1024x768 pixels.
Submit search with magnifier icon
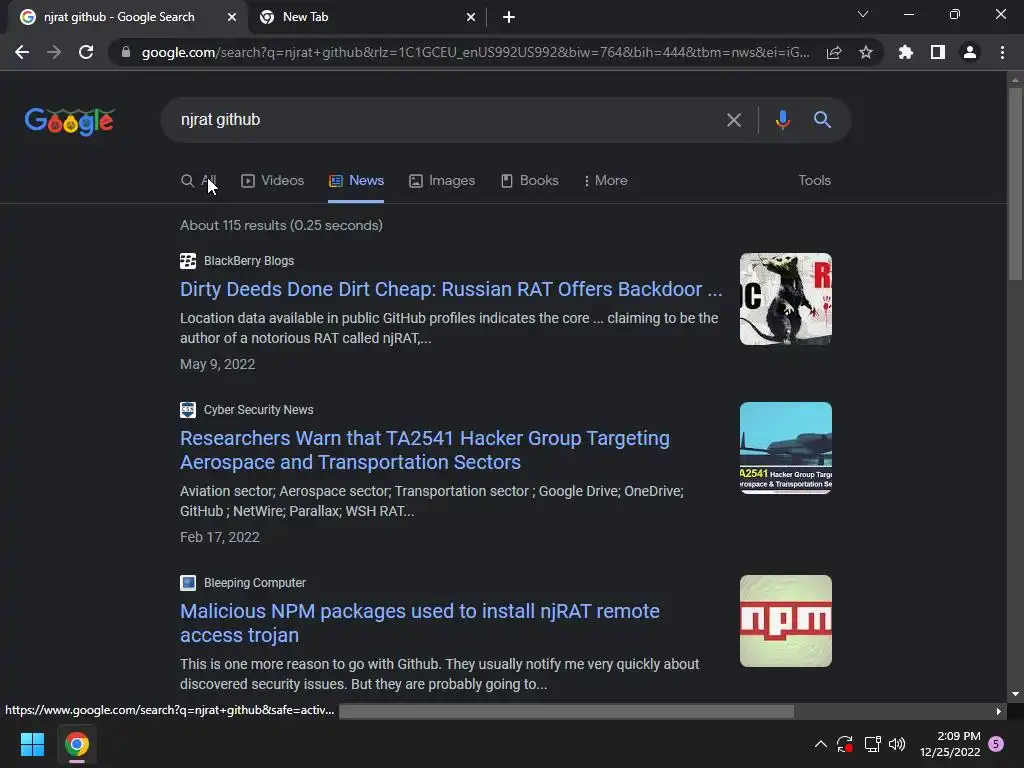(822, 120)
